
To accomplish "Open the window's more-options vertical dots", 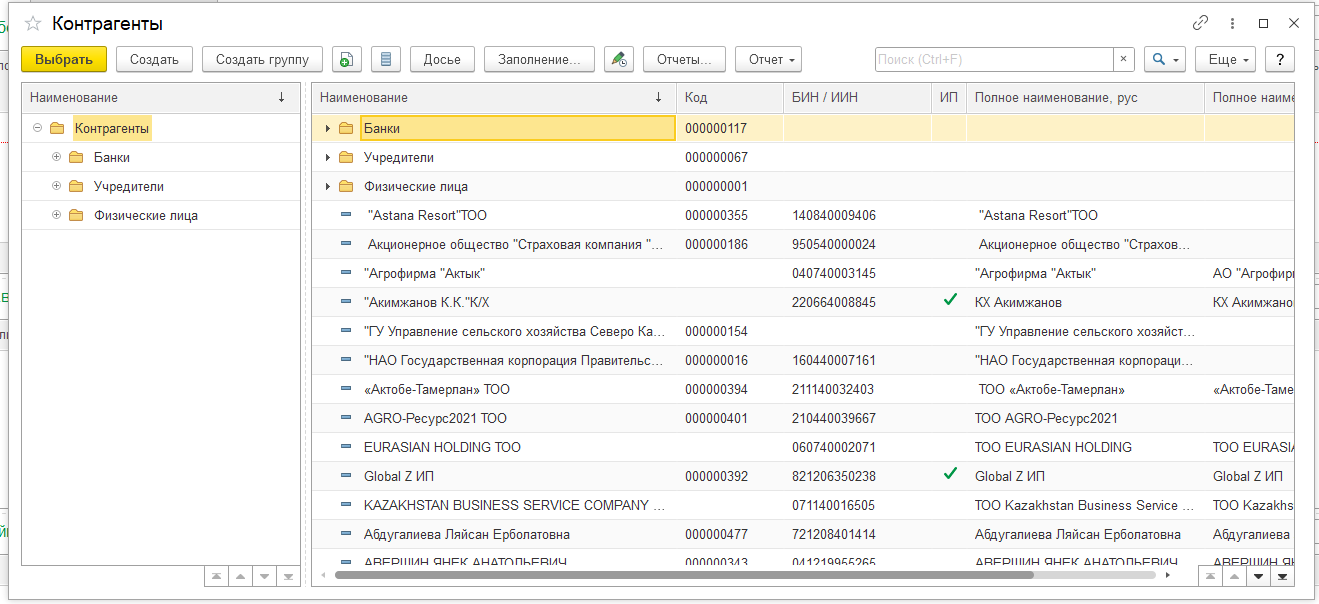I will [x=1232, y=23].
